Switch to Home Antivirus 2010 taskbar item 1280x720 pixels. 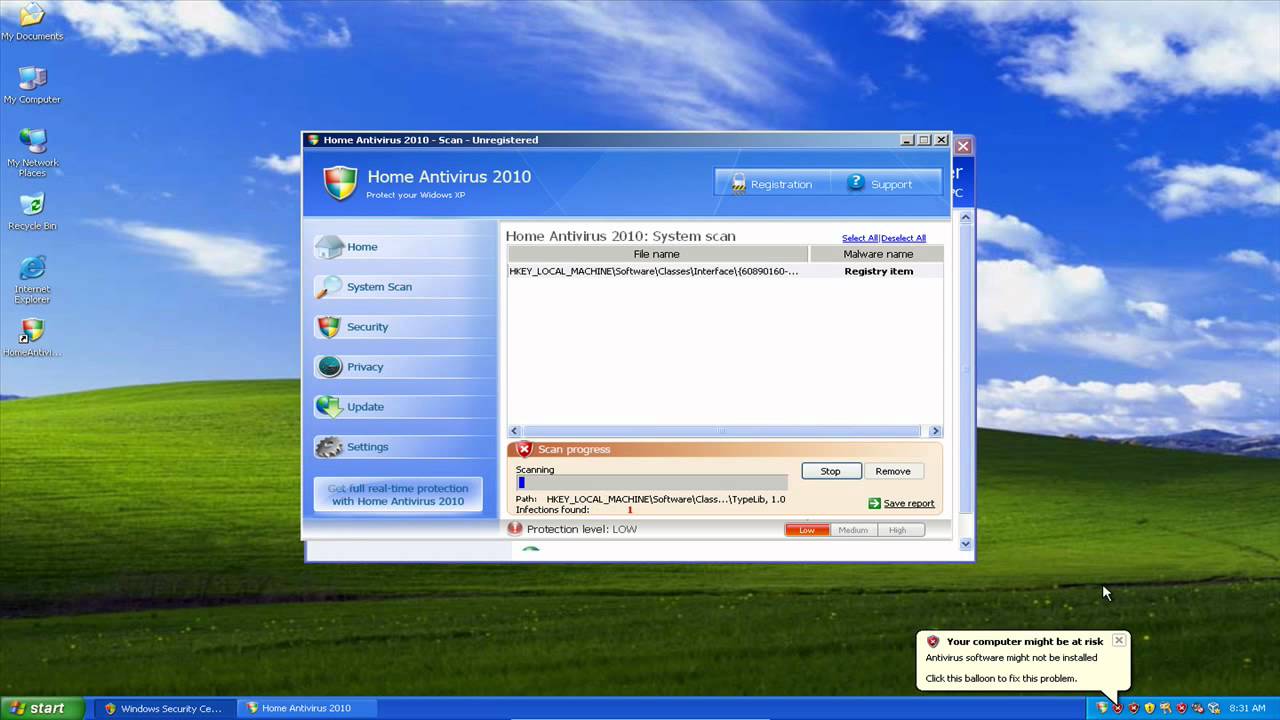pos(307,708)
